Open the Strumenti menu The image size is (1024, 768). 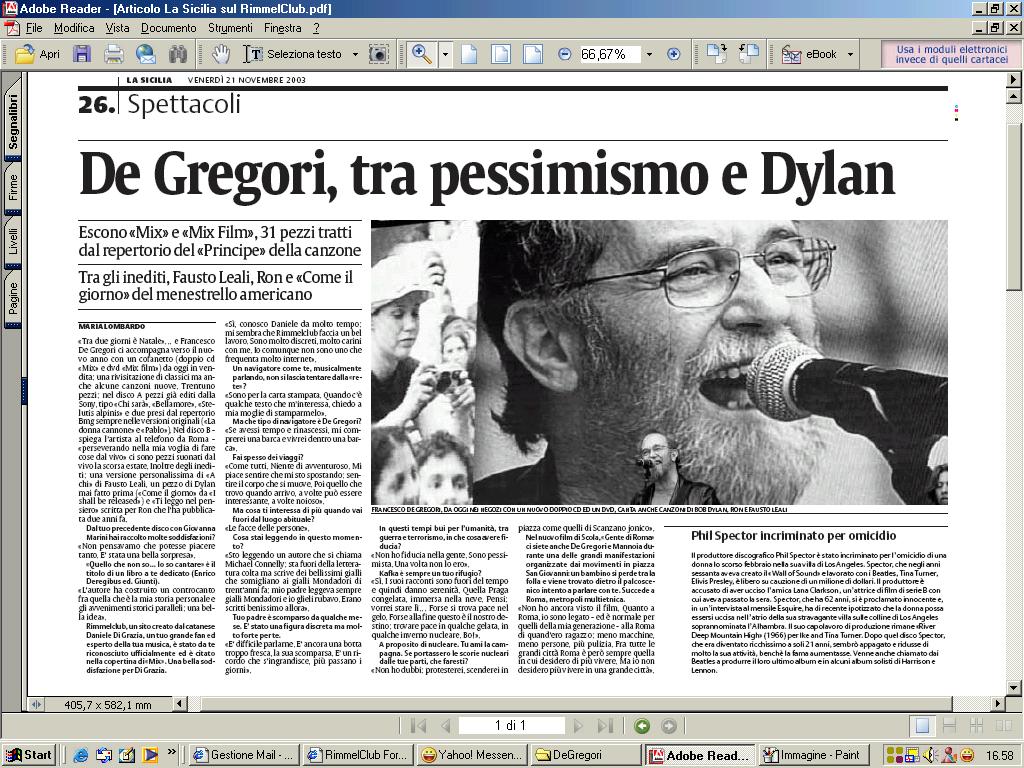click(x=230, y=28)
